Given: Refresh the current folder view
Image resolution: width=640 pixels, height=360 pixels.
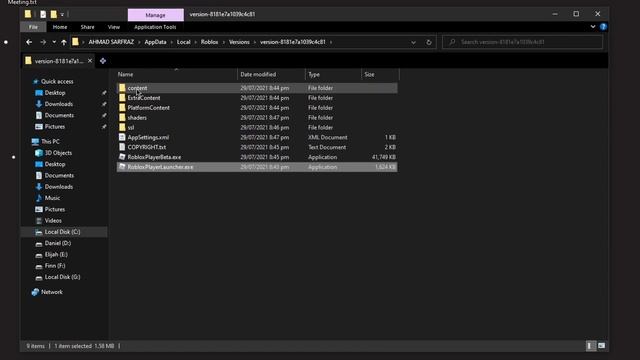Looking at the screenshot, I should pos(429,42).
